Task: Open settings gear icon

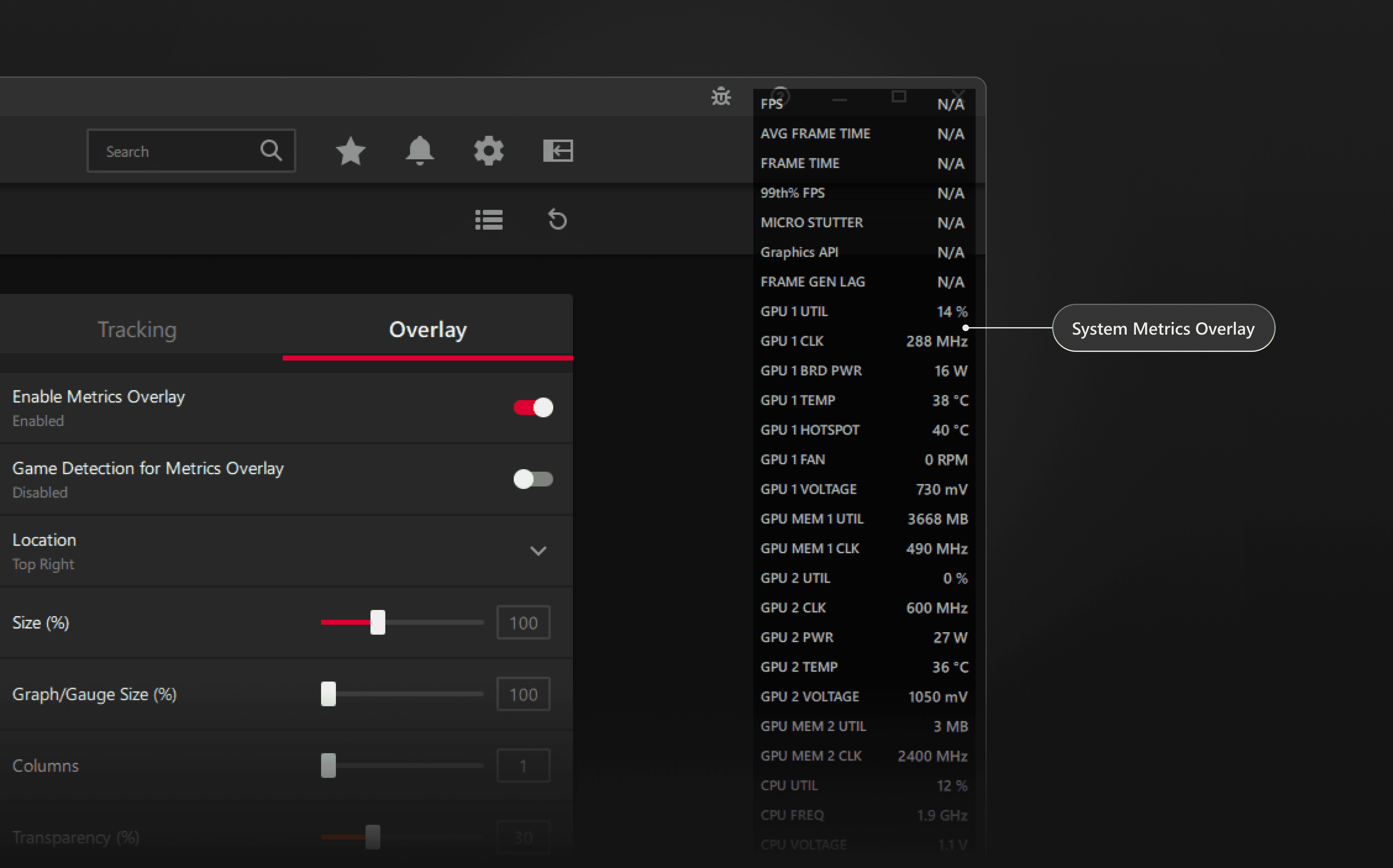Action: point(489,151)
